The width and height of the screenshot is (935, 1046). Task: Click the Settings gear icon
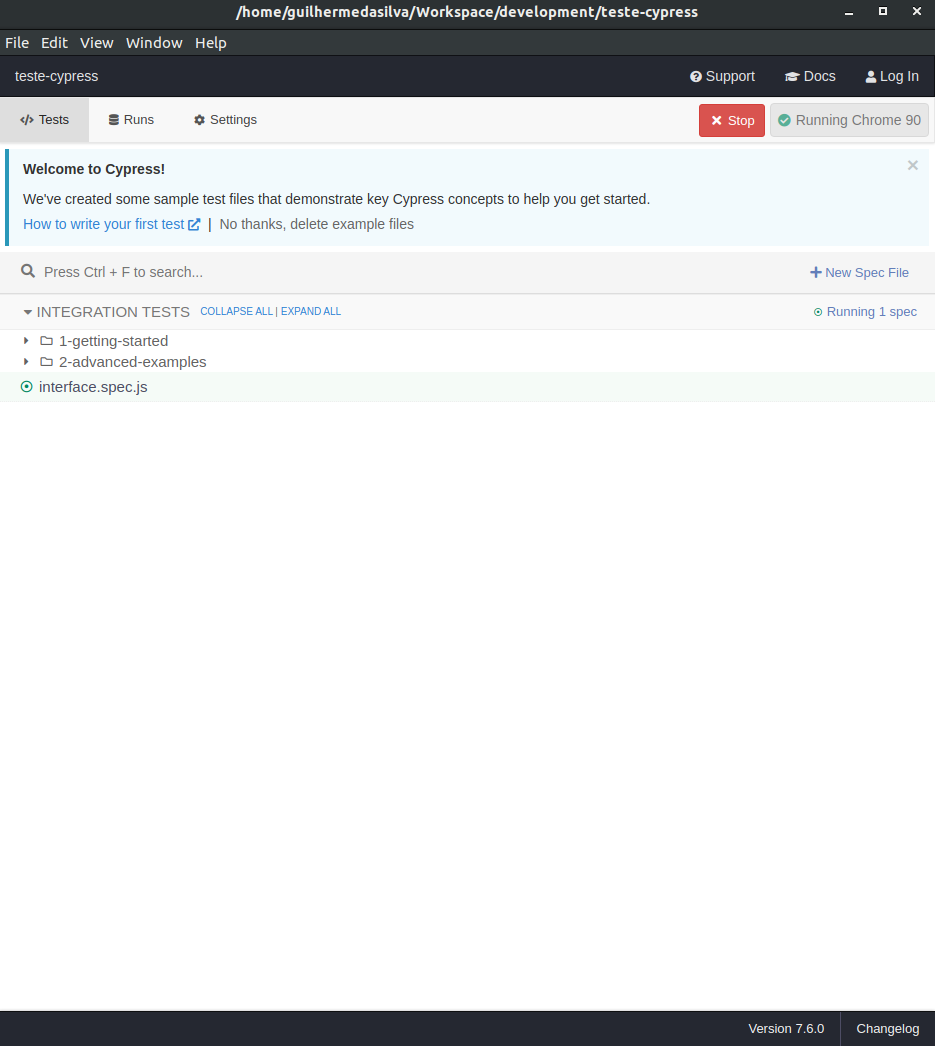pyautogui.click(x=199, y=120)
